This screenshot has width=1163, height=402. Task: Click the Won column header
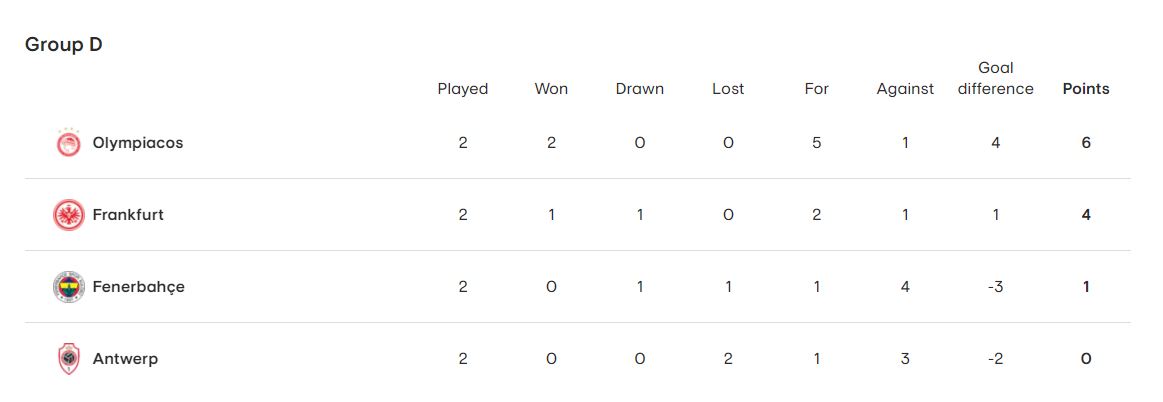click(x=551, y=89)
